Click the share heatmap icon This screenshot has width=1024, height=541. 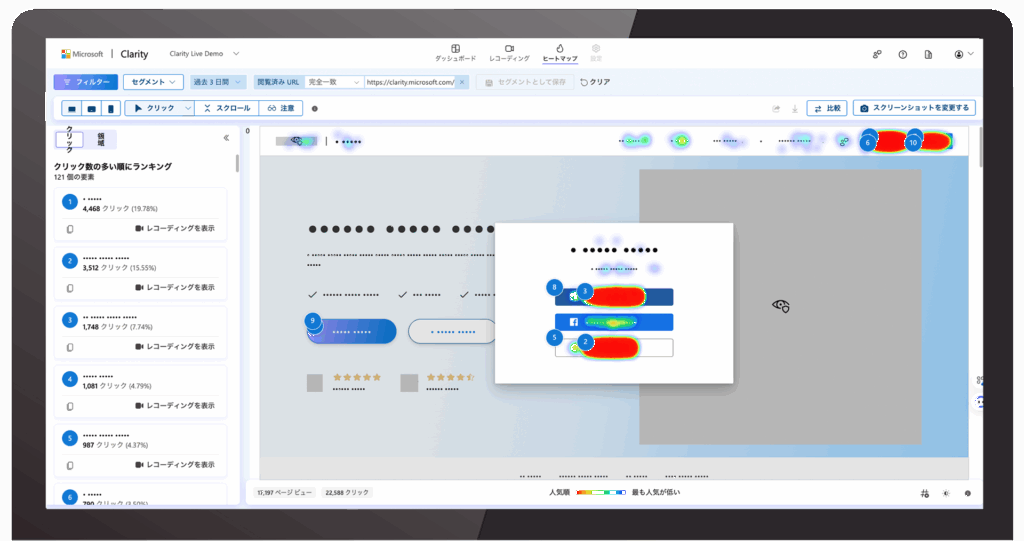point(776,108)
